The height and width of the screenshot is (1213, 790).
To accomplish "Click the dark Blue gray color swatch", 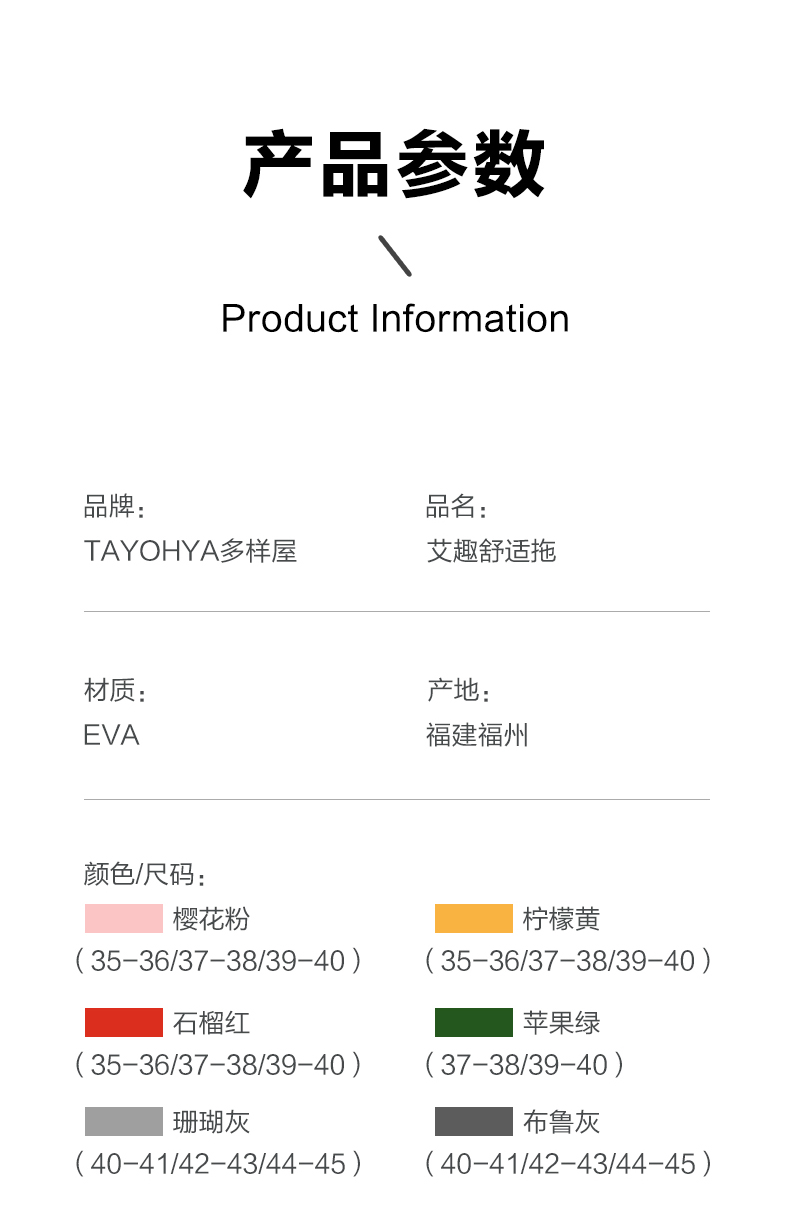I will [x=473, y=1121].
